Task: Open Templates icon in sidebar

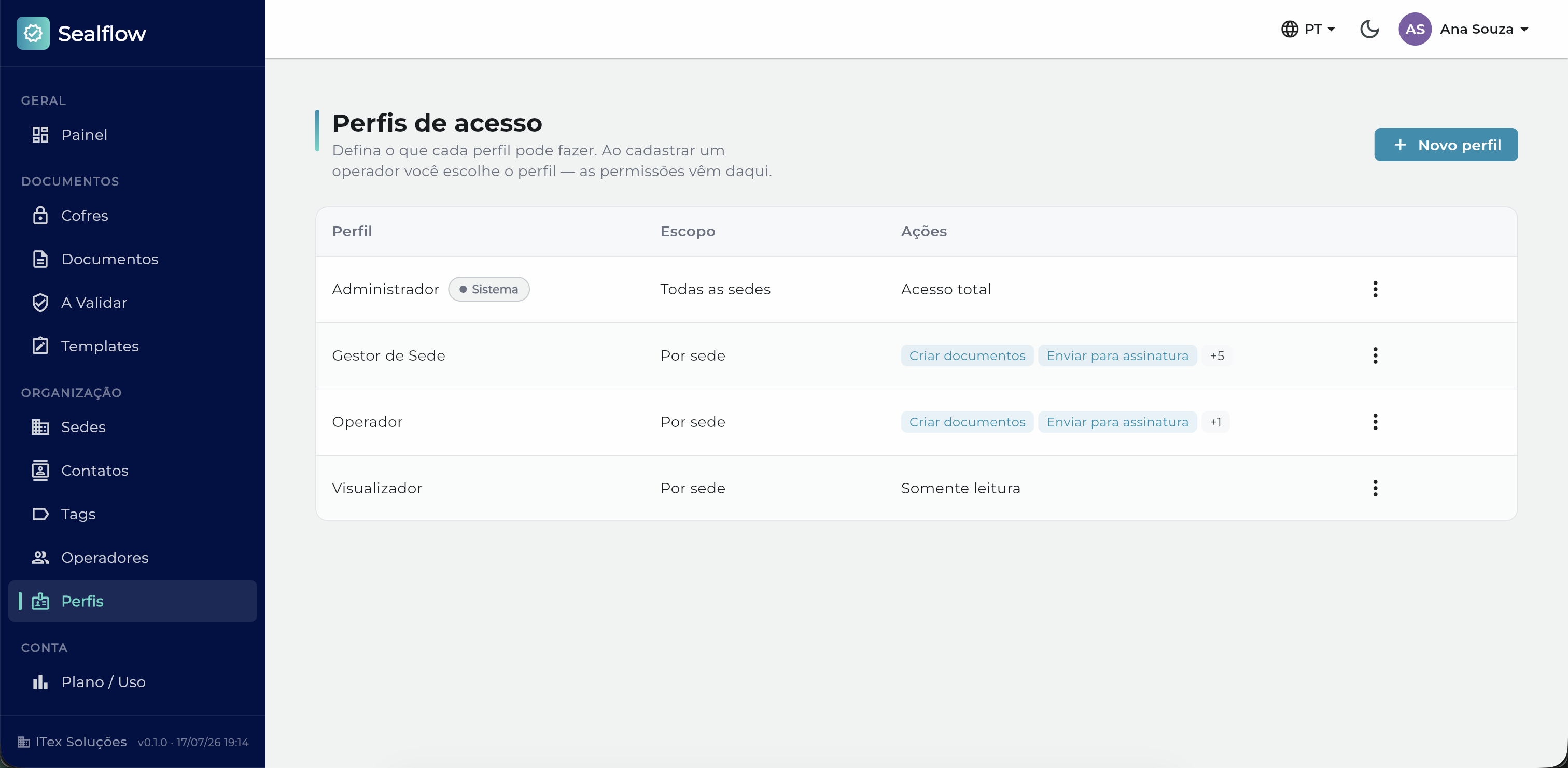Action: click(x=40, y=346)
